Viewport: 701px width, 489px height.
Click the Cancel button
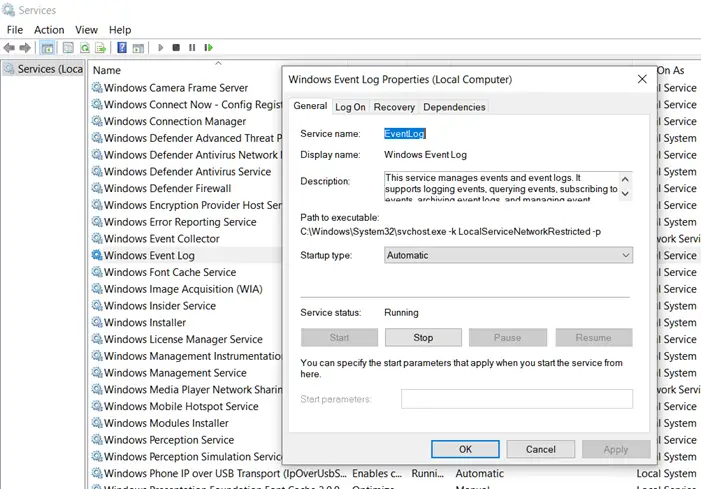click(x=541, y=449)
